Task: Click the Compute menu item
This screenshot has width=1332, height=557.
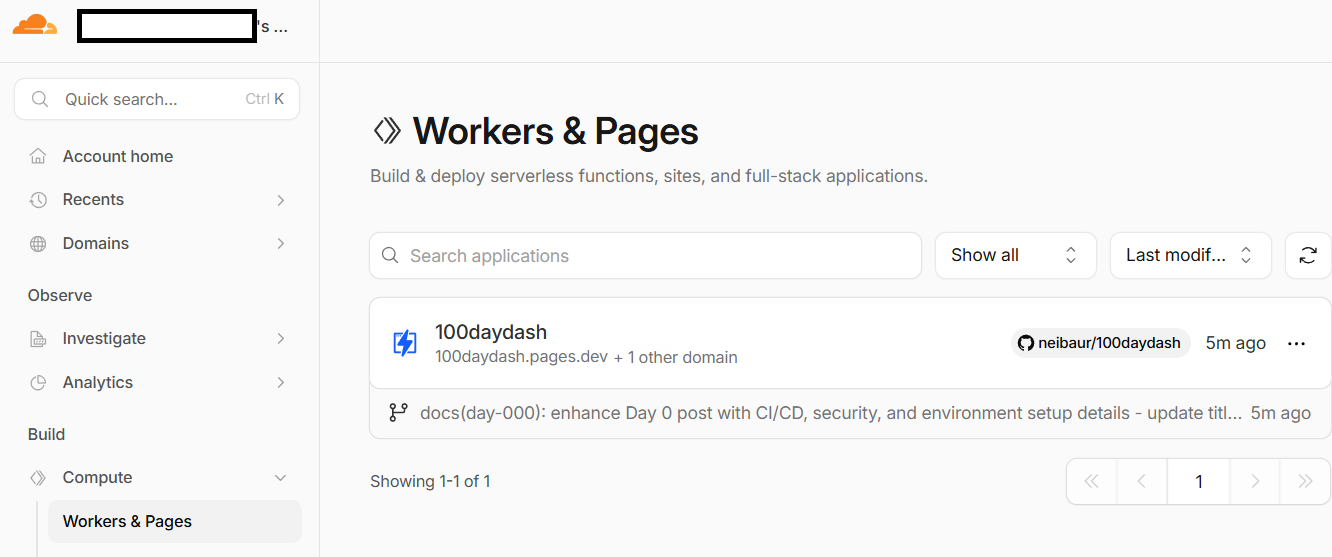Action: coord(160,477)
